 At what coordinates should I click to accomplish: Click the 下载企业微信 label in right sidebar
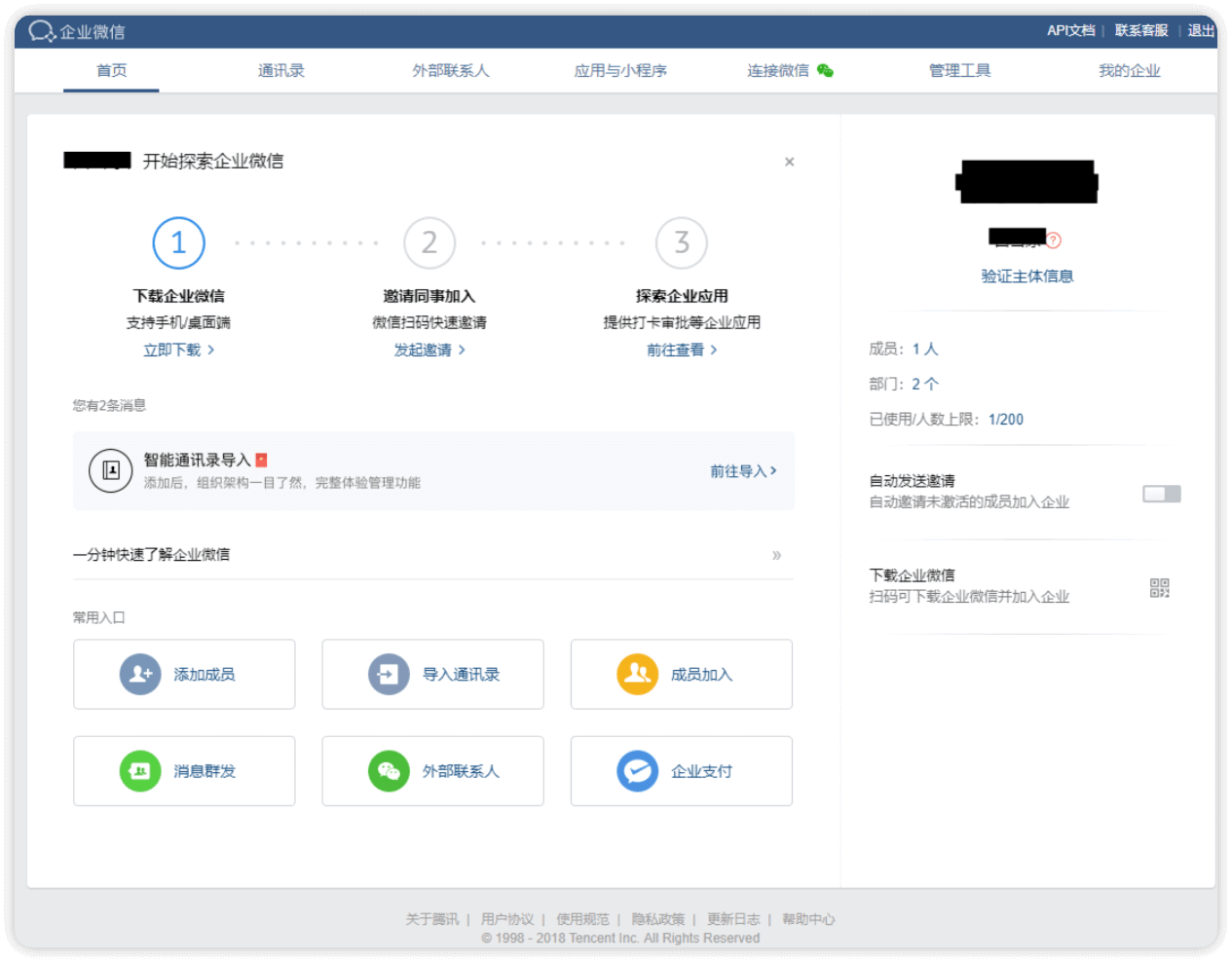(x=913, y=574)
